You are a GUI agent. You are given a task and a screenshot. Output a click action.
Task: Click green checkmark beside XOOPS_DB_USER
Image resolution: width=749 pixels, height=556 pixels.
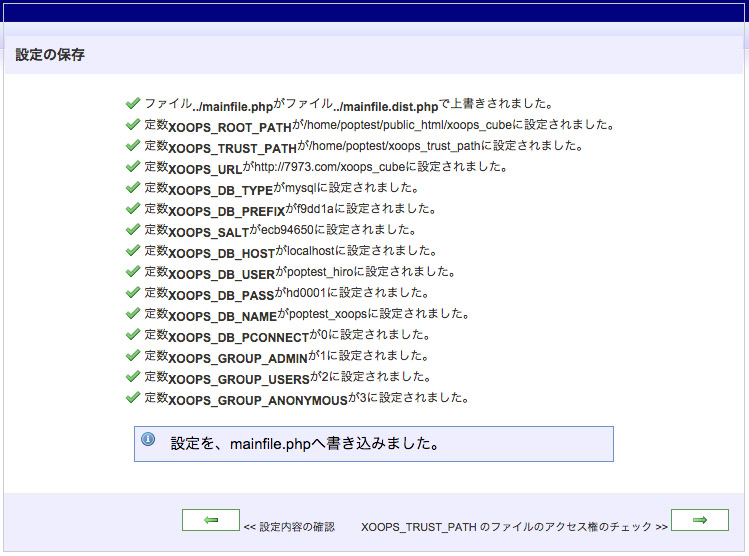tap(132, 272)
